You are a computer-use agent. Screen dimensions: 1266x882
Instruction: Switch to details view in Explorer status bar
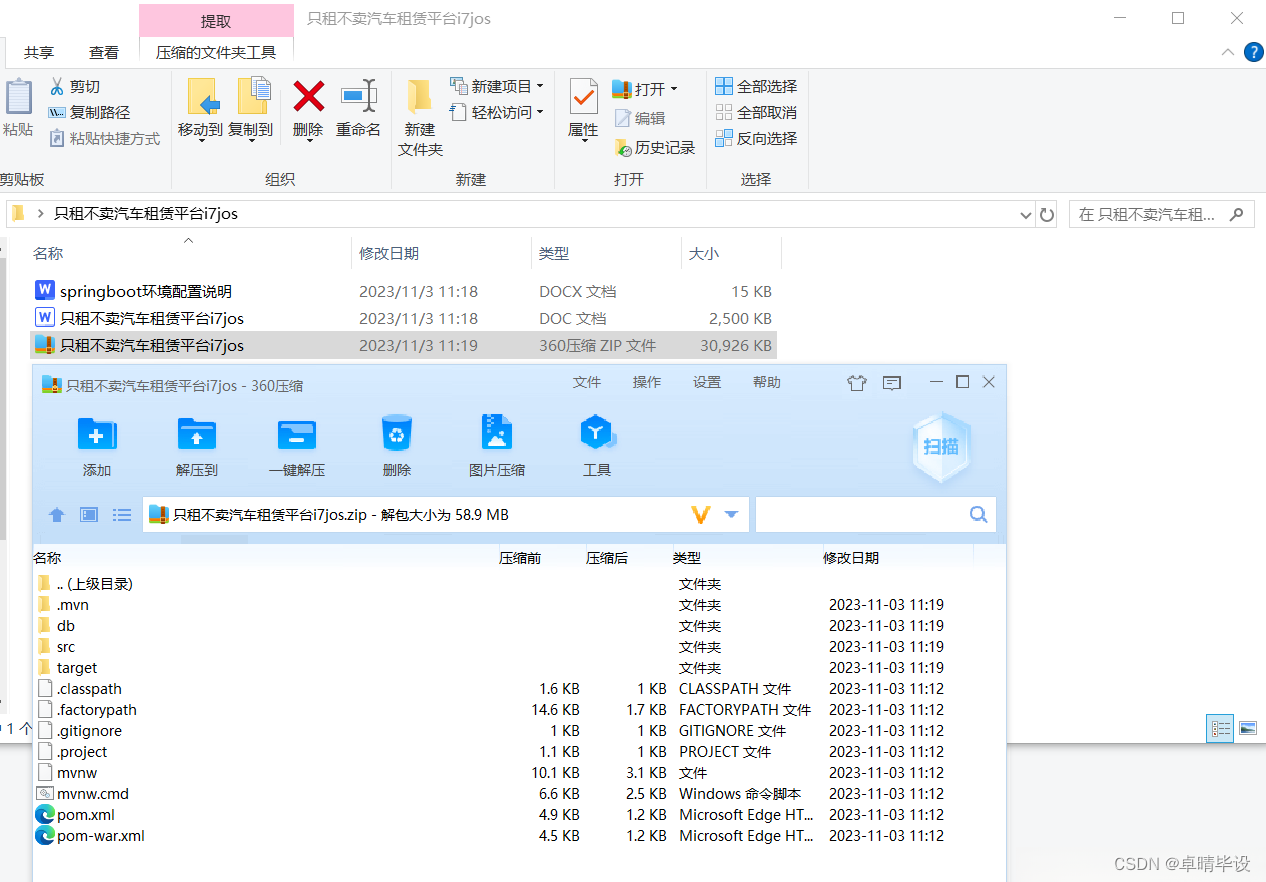click(x=1220, y=728)
